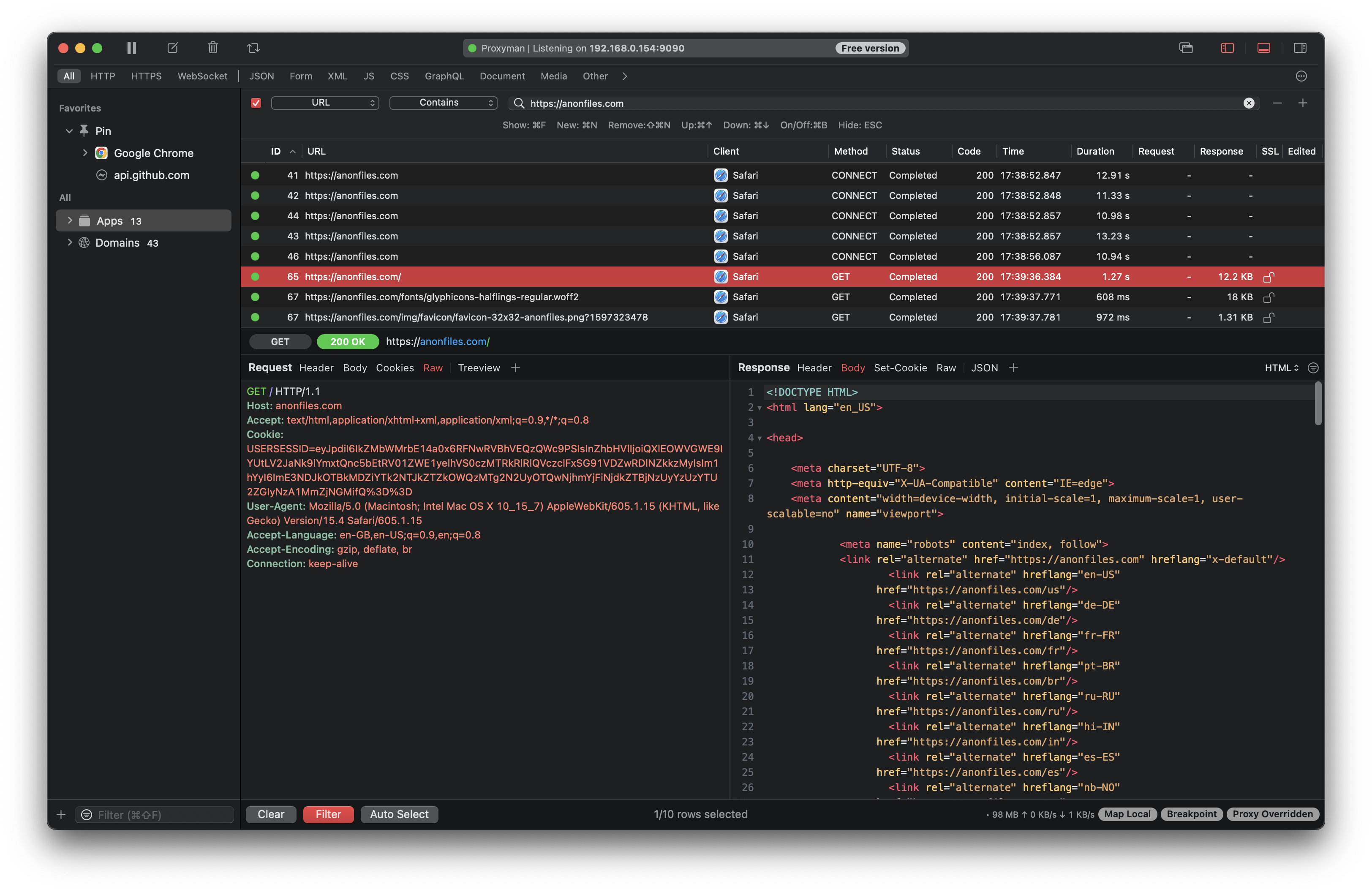Clear the filter text with X icon
The height and width of the screenshot is (892, 1372).
pyautogui.click(x=1249, y=103)
